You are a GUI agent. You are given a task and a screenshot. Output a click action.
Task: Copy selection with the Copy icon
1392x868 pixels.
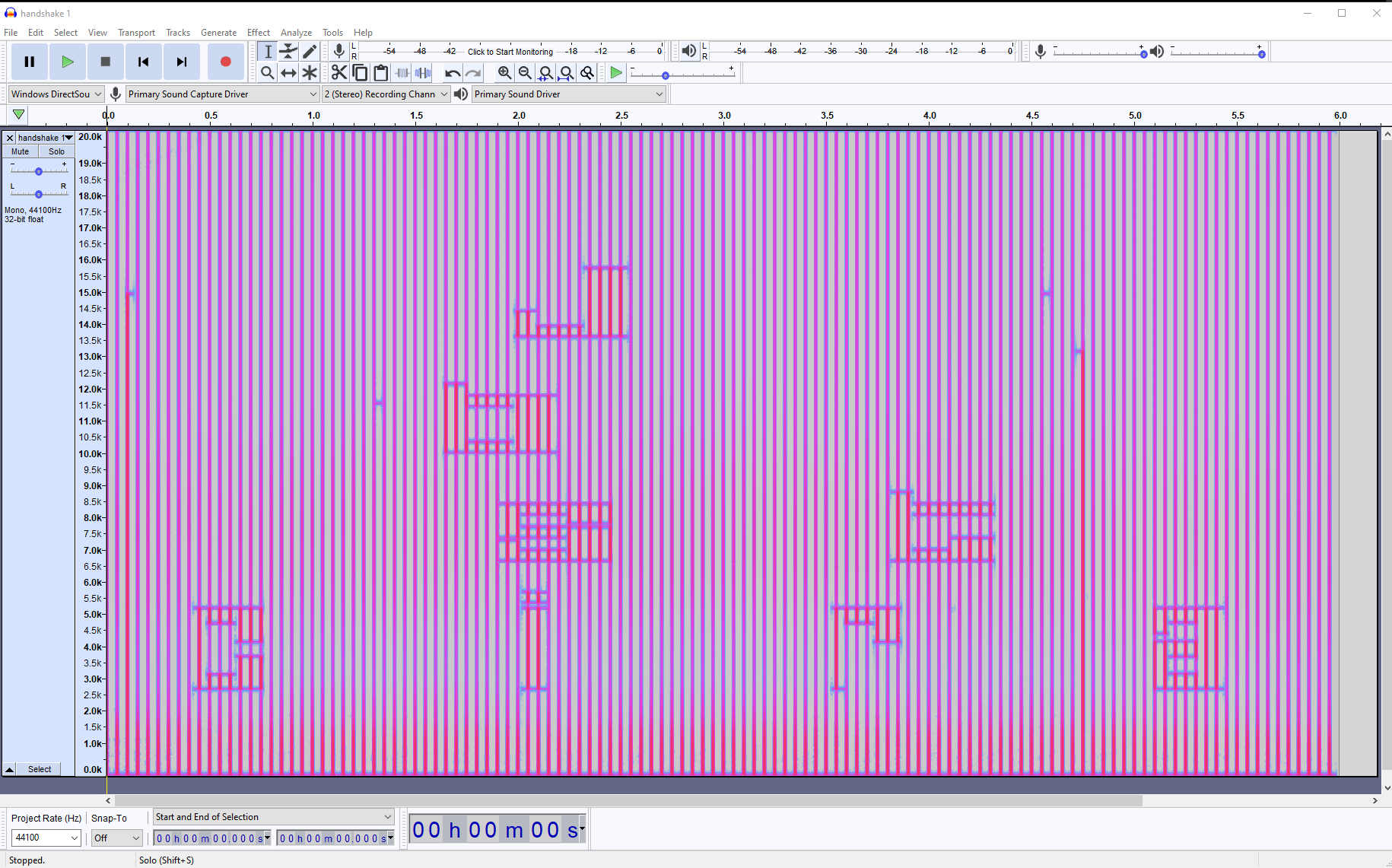point(360,72)
